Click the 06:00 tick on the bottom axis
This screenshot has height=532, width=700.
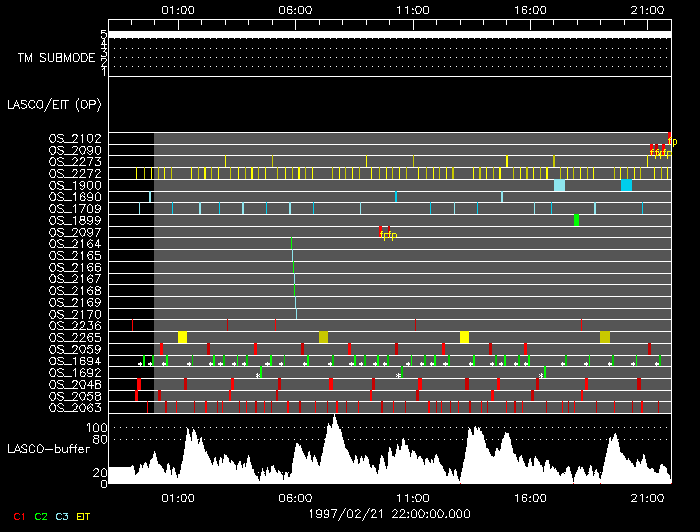(x=295, y=496)
